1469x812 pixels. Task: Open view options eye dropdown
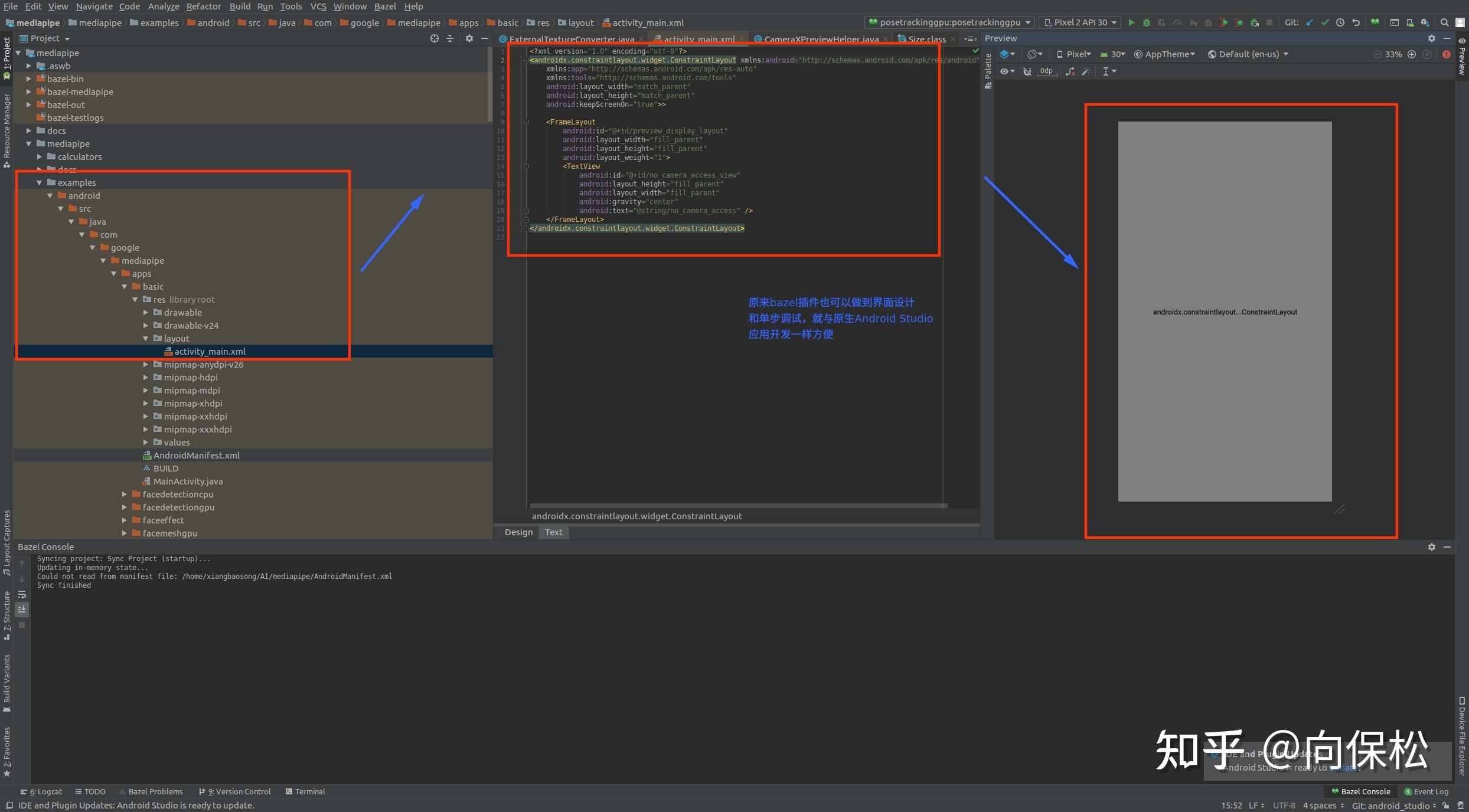(x=1007, y=71)
